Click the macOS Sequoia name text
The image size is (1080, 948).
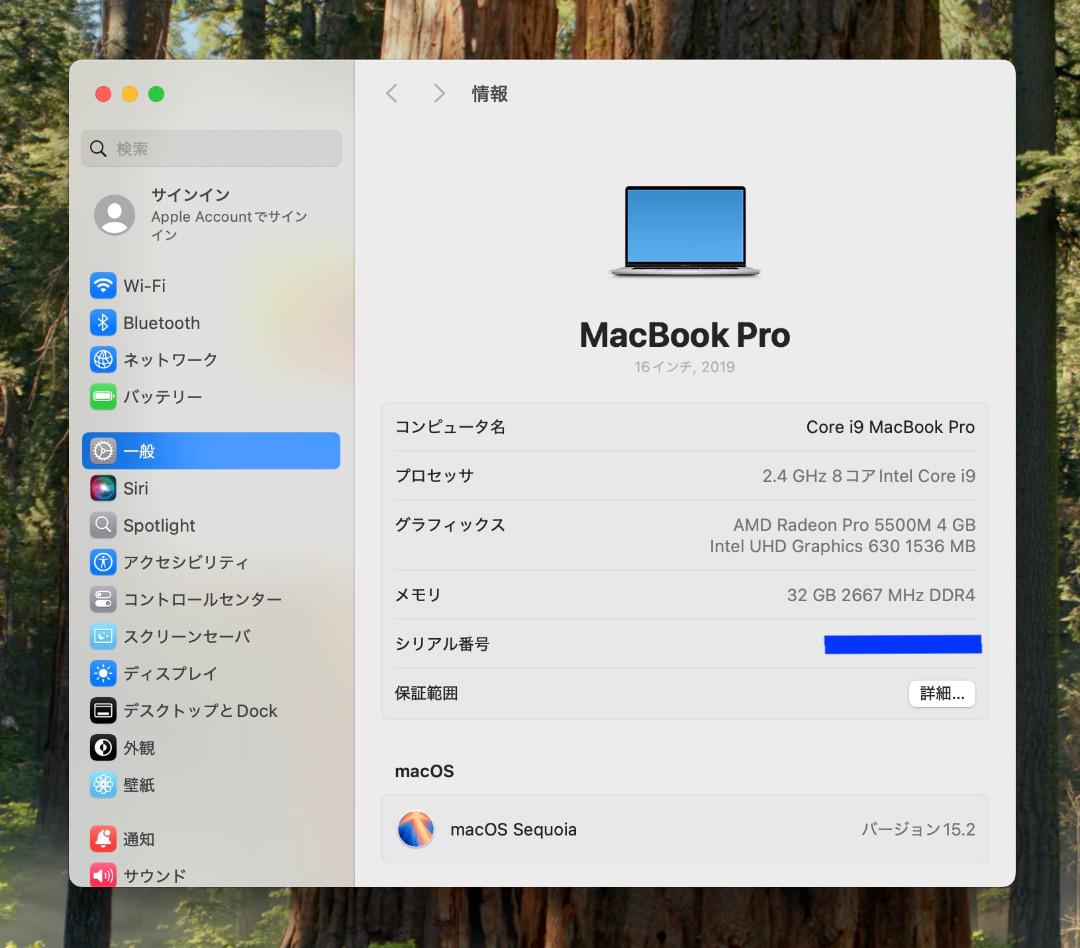pos(513,830)
